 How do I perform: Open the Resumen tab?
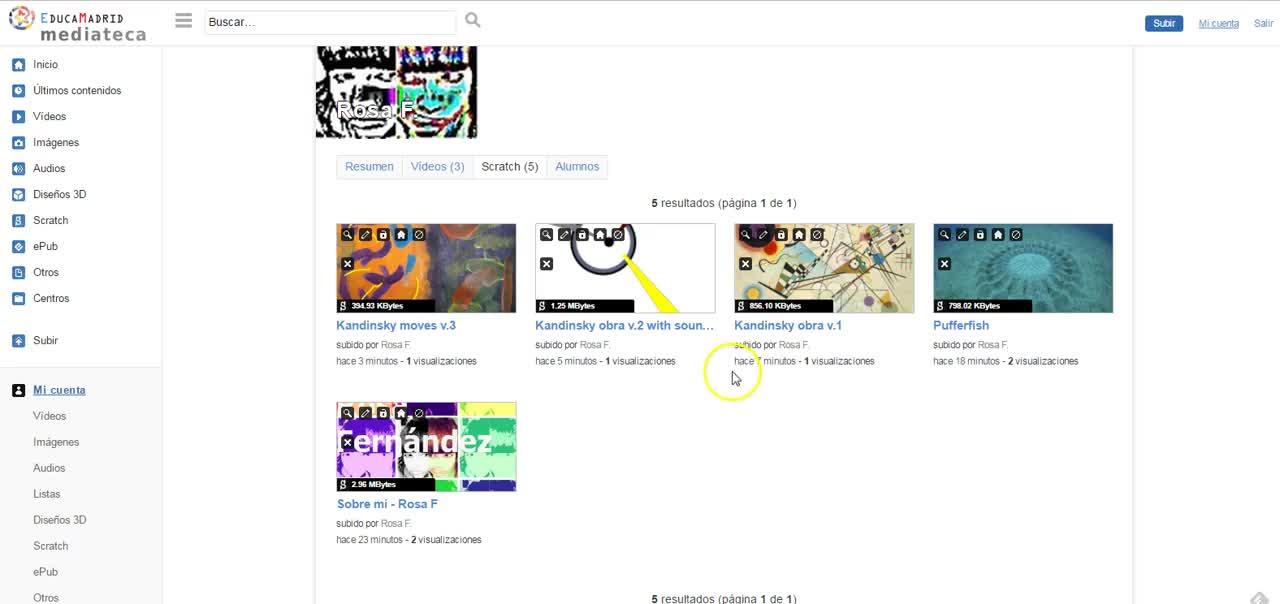[x=369, y=167]
